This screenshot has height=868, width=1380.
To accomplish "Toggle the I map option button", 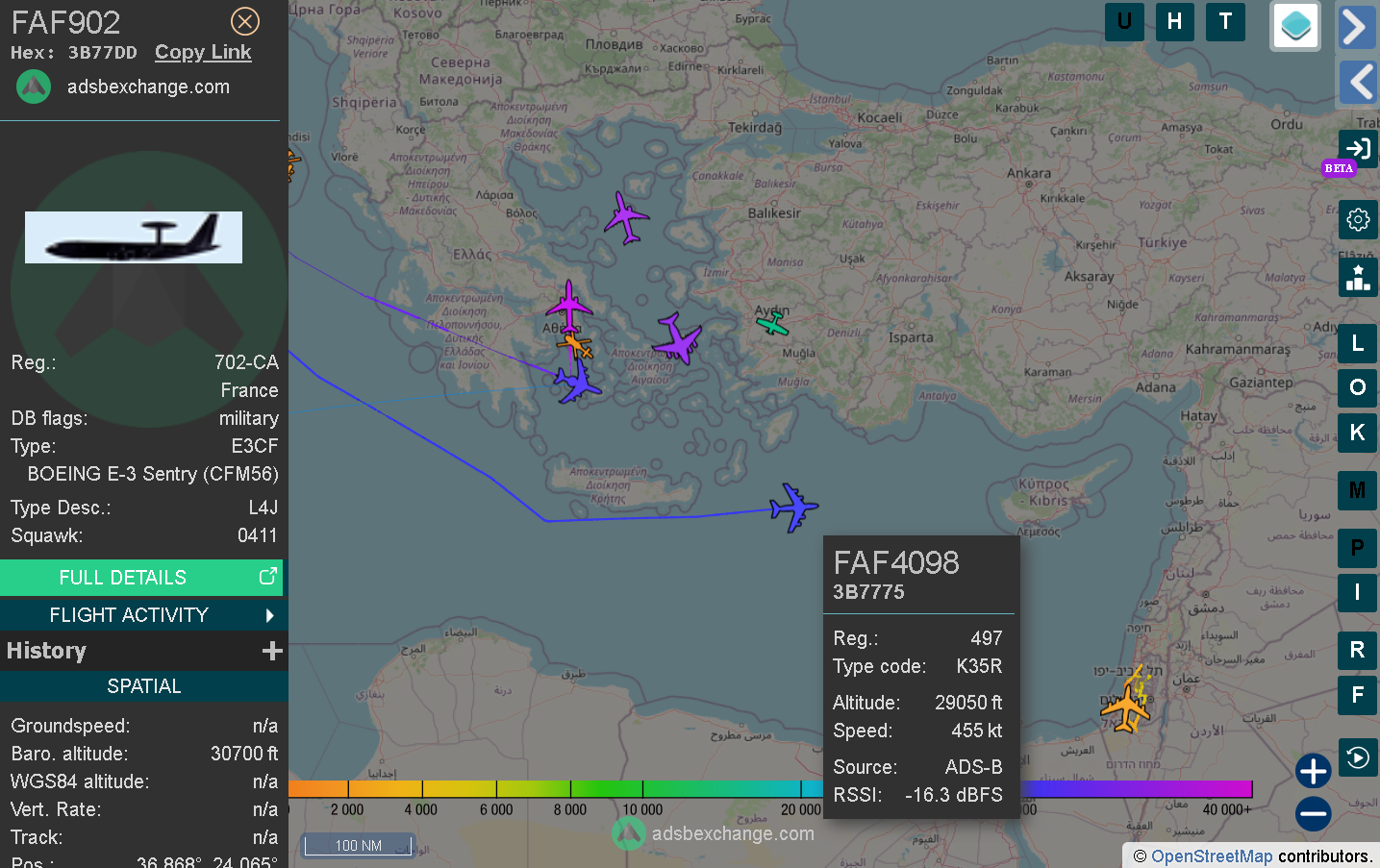I will point(1357,592).
